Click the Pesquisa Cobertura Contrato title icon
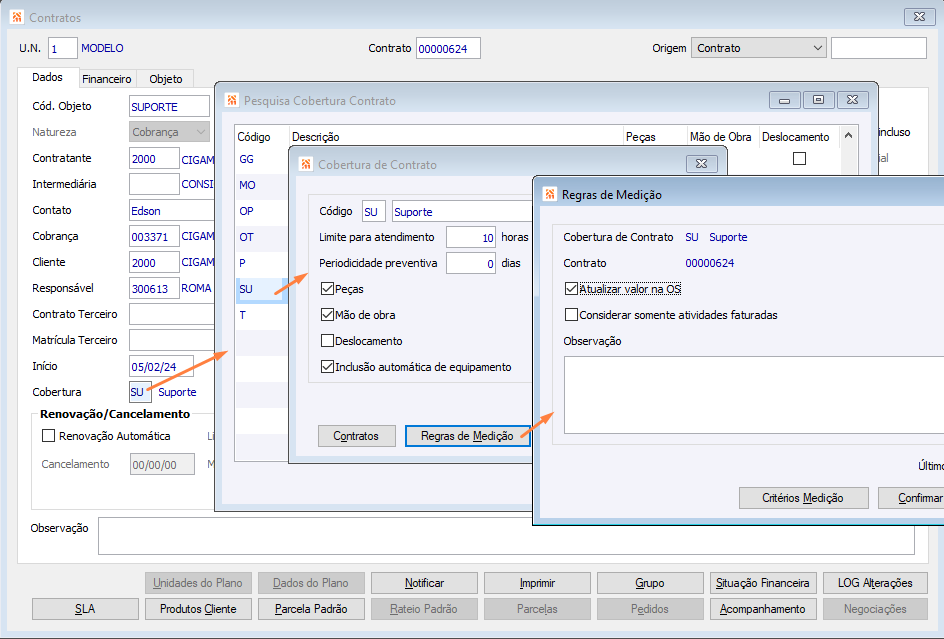The image size is (944, 639). [232, 100]
